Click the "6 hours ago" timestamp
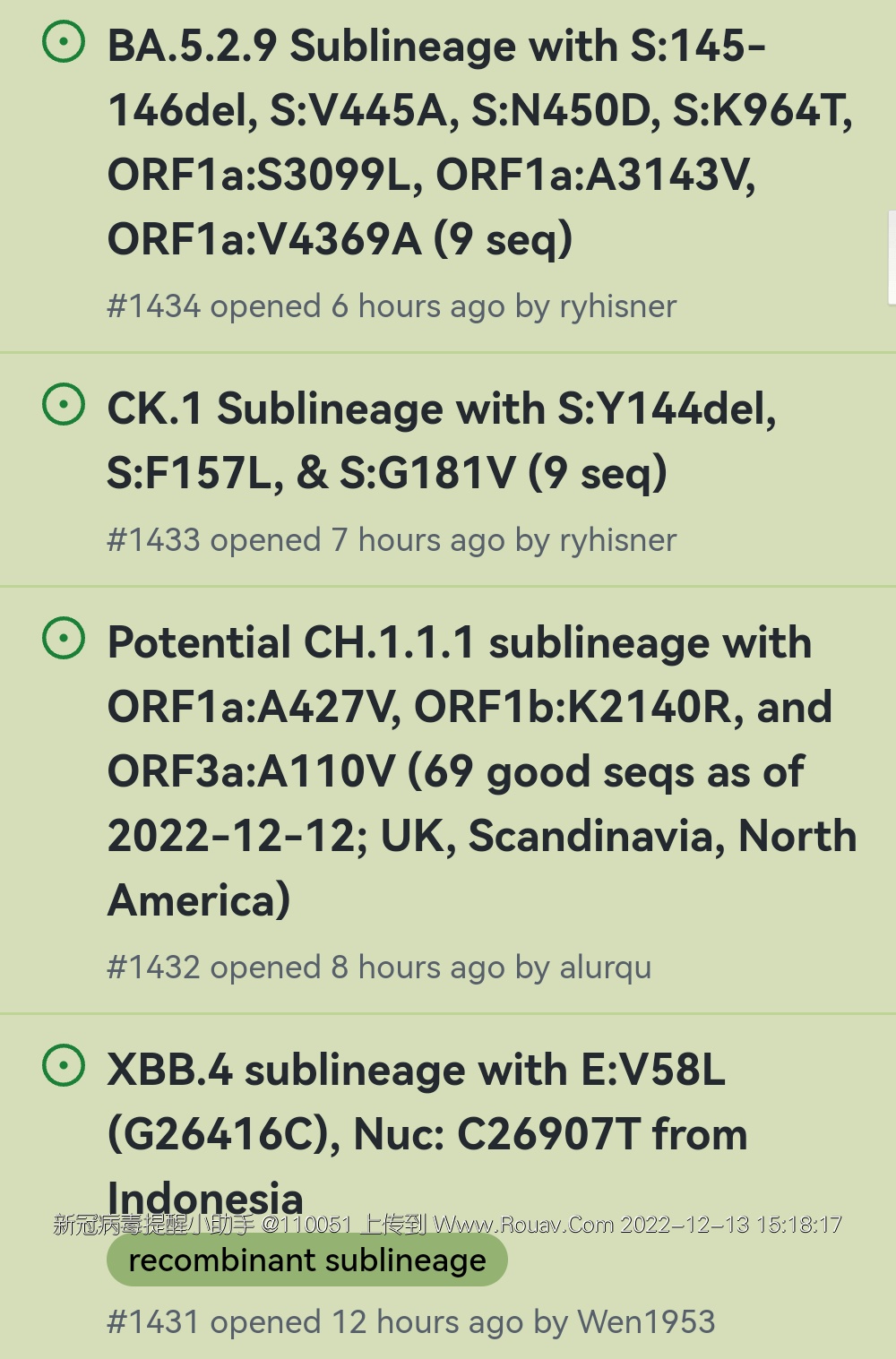The height and width of the screenshot is (1359, 896). [418, 306]
